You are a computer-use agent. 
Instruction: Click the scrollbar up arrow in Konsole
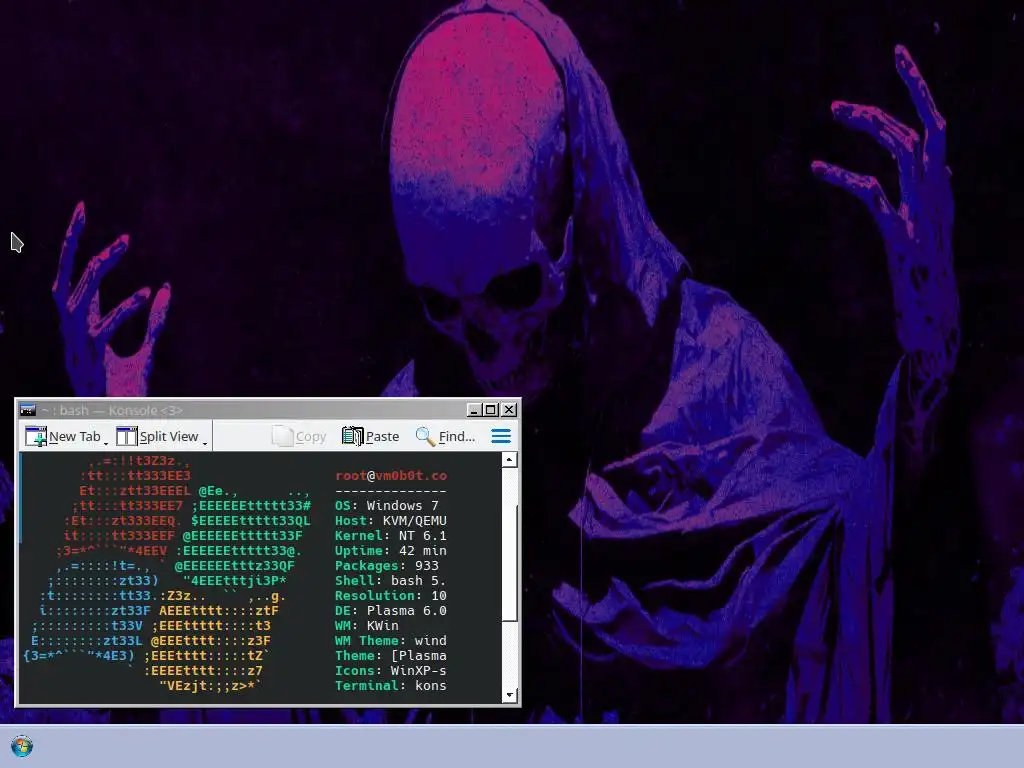point(509,460)
